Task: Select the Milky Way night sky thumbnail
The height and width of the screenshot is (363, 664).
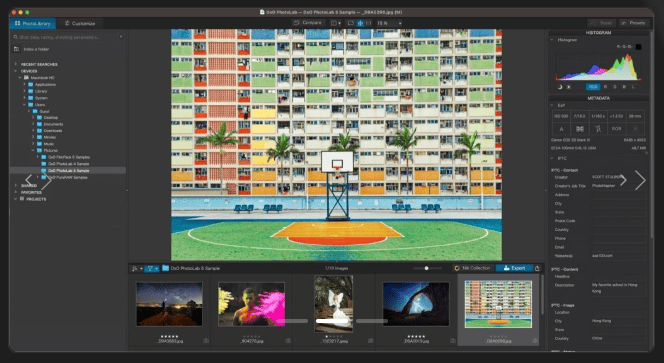Action: pos(169,304)
